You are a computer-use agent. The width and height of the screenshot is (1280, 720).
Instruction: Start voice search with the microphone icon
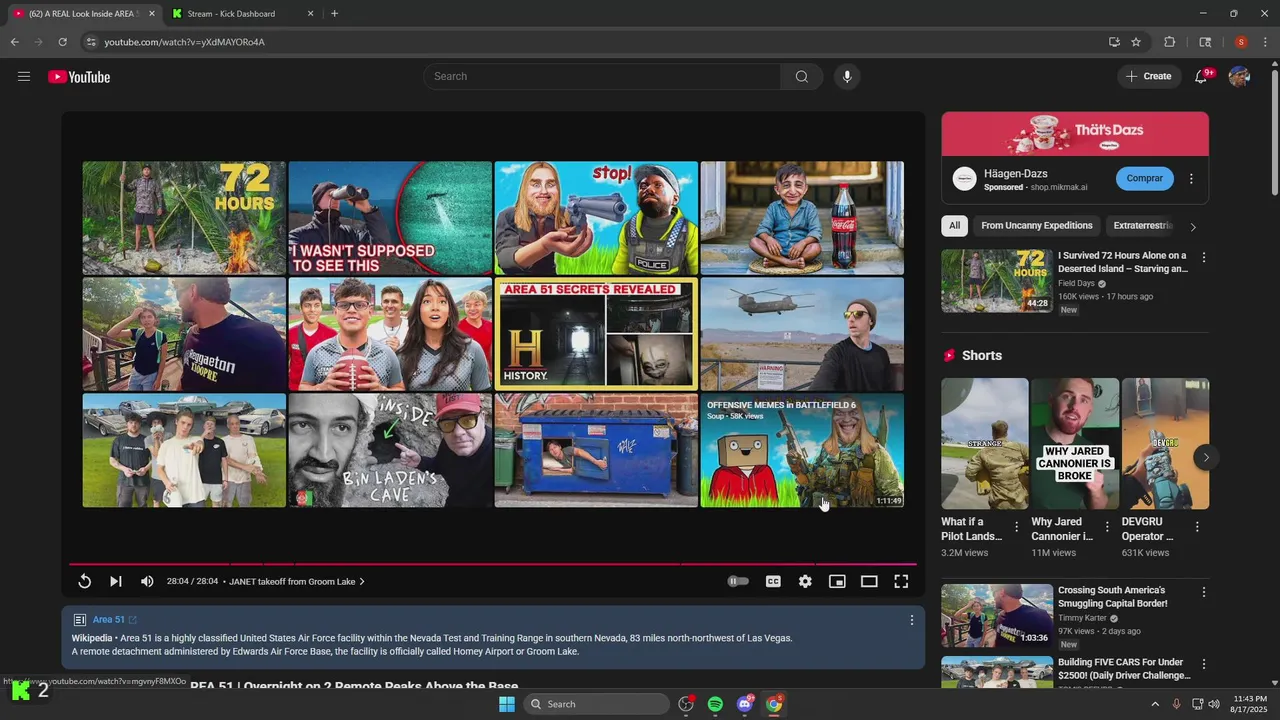click(847, 77)
